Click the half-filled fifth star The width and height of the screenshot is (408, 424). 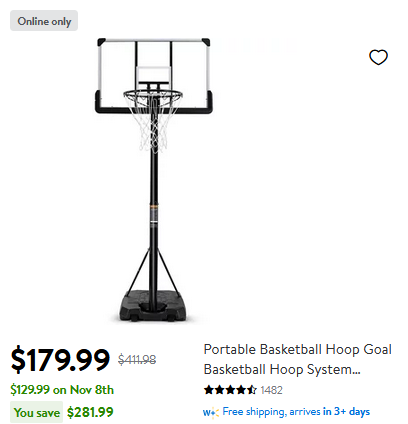point(252,390)
